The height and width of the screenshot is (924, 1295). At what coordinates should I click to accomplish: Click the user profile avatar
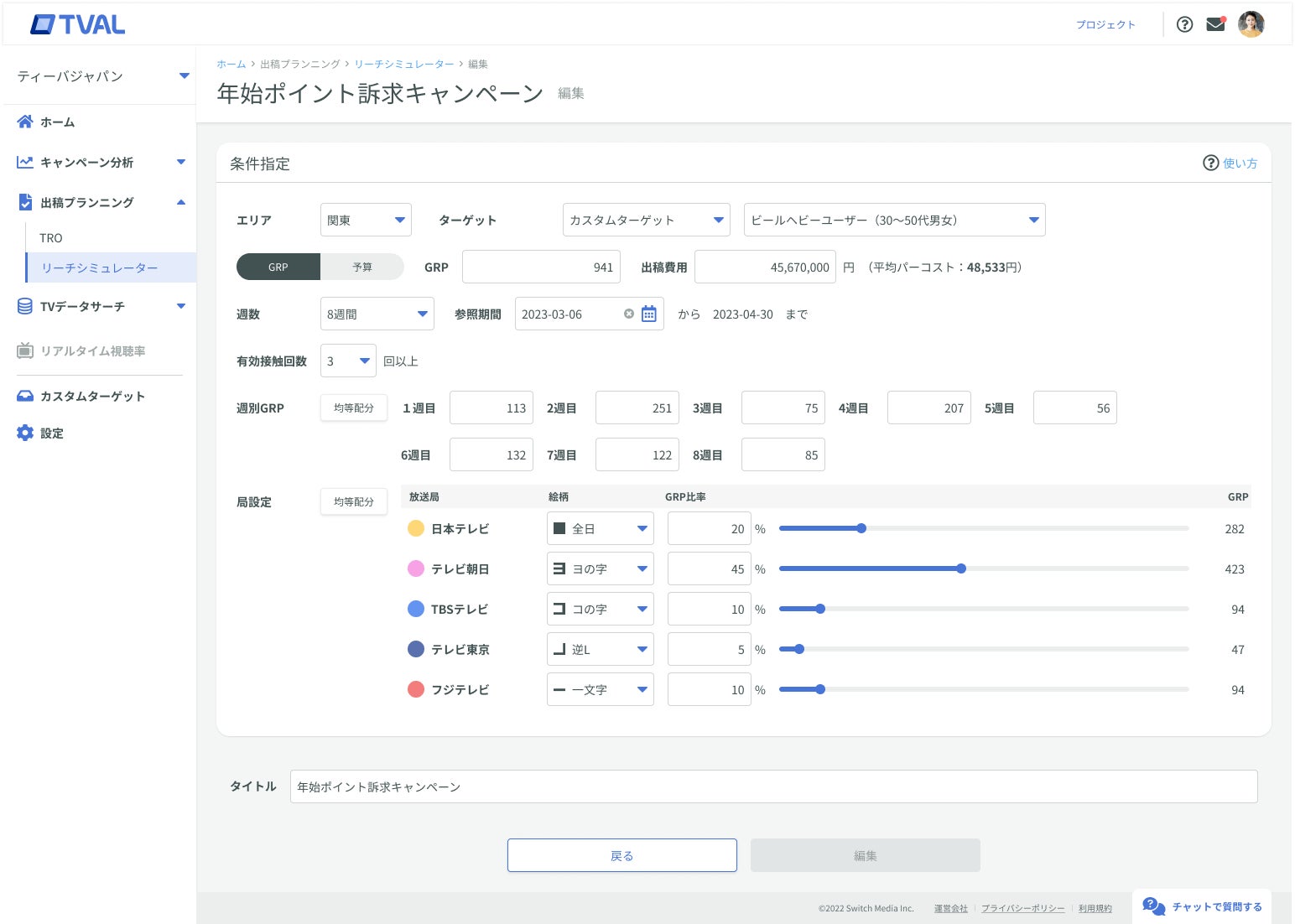(x=1251, y=24)
